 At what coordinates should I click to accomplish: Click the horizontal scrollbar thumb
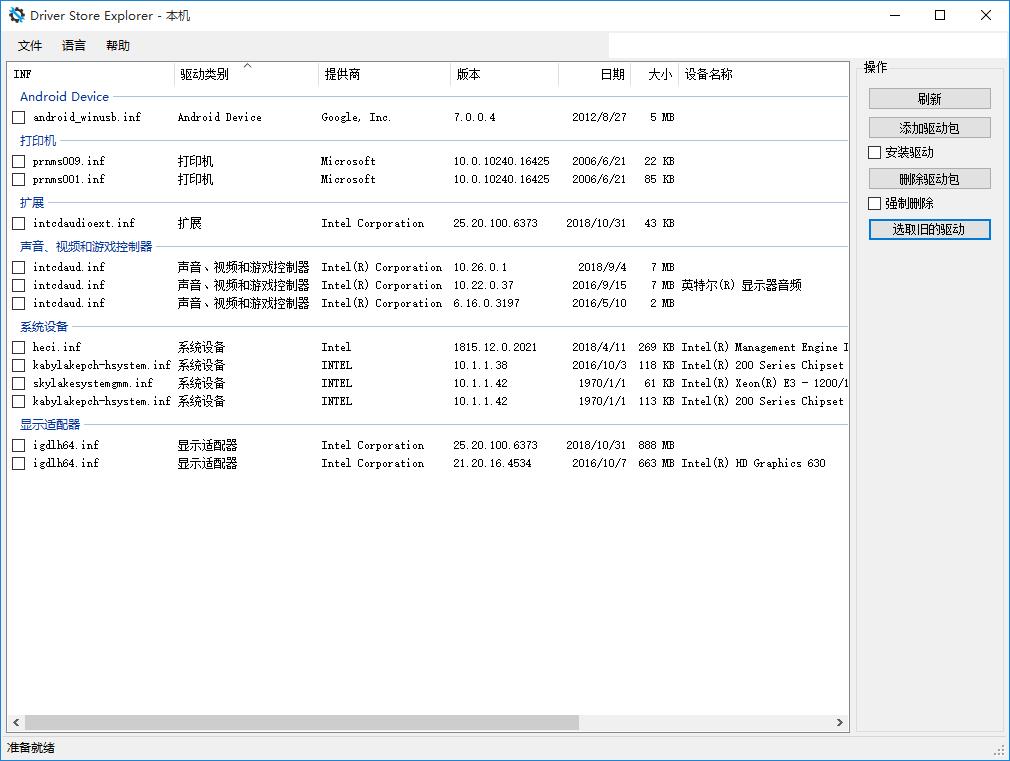pyautogui.click(x=301, y=722)
